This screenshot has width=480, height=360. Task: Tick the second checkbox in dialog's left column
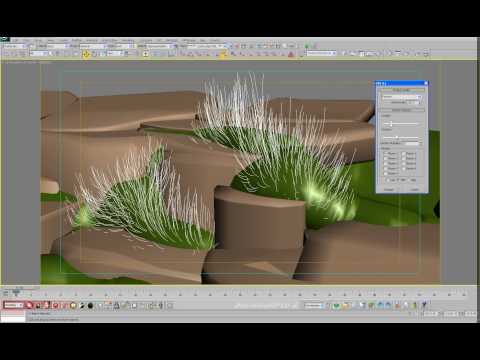[385, 159]
